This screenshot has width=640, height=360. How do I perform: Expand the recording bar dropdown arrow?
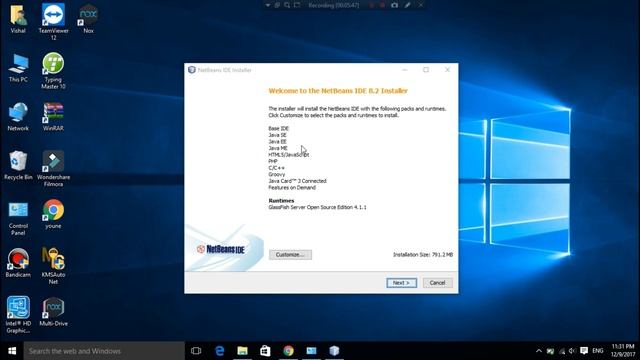click(x=268, y=5)
